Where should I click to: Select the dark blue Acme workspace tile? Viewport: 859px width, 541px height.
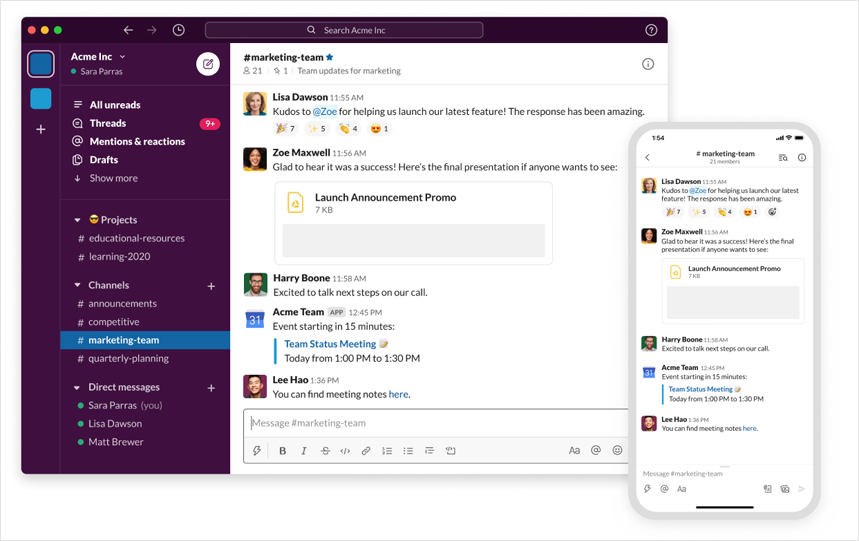[x=41, y=64]
